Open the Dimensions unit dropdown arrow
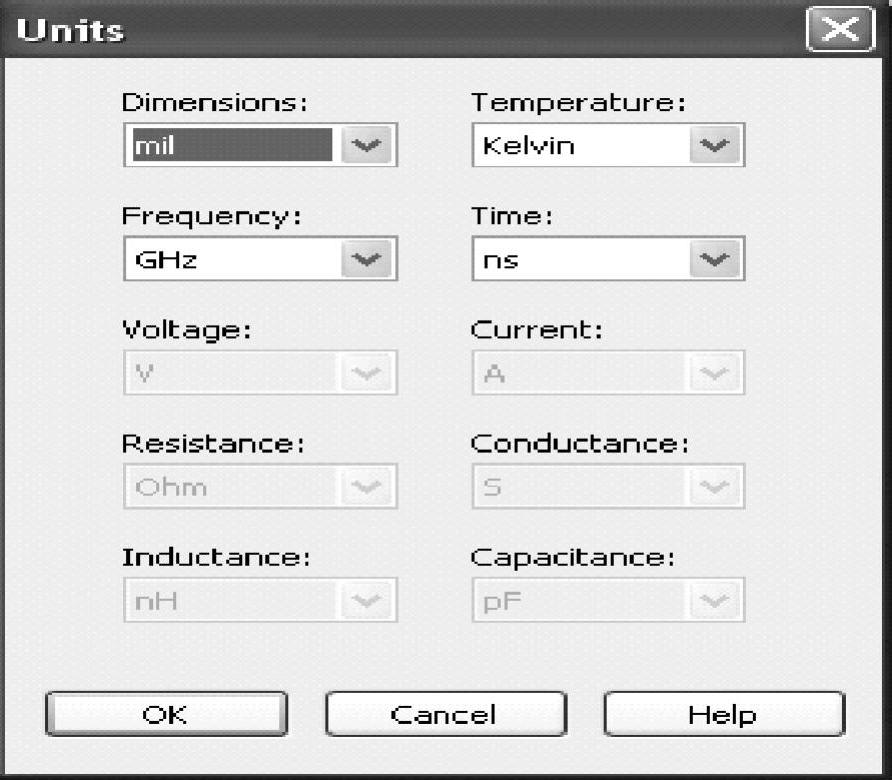Viewport: 892px width, 780px height. point(368,146)
